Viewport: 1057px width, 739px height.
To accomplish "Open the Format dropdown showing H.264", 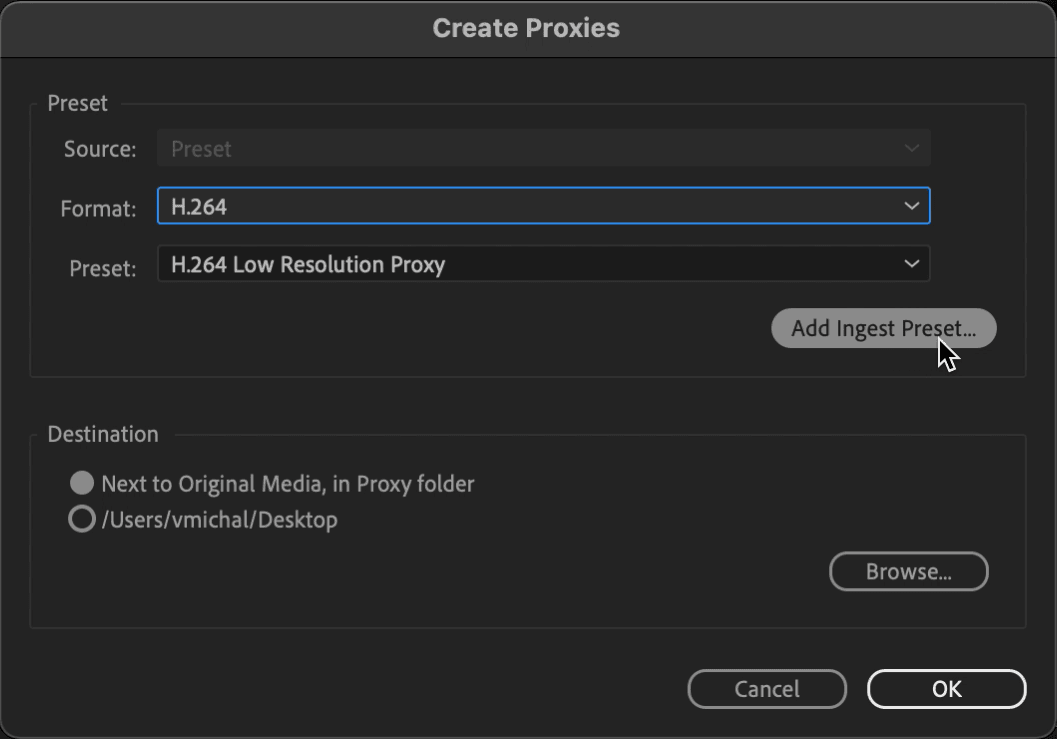I will coord(543,206).
